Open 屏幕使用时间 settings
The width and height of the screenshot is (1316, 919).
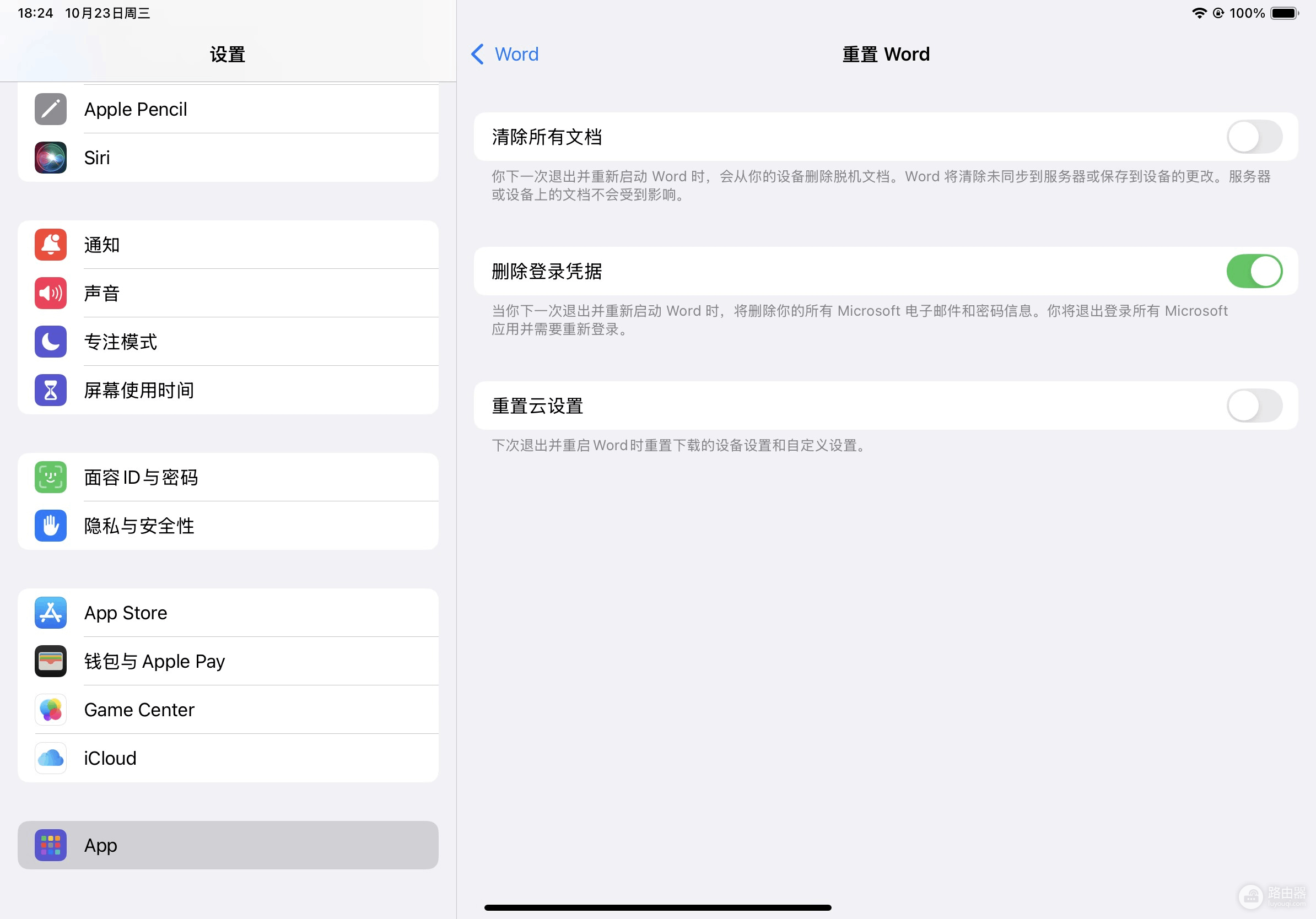click(x=228, y=390)
